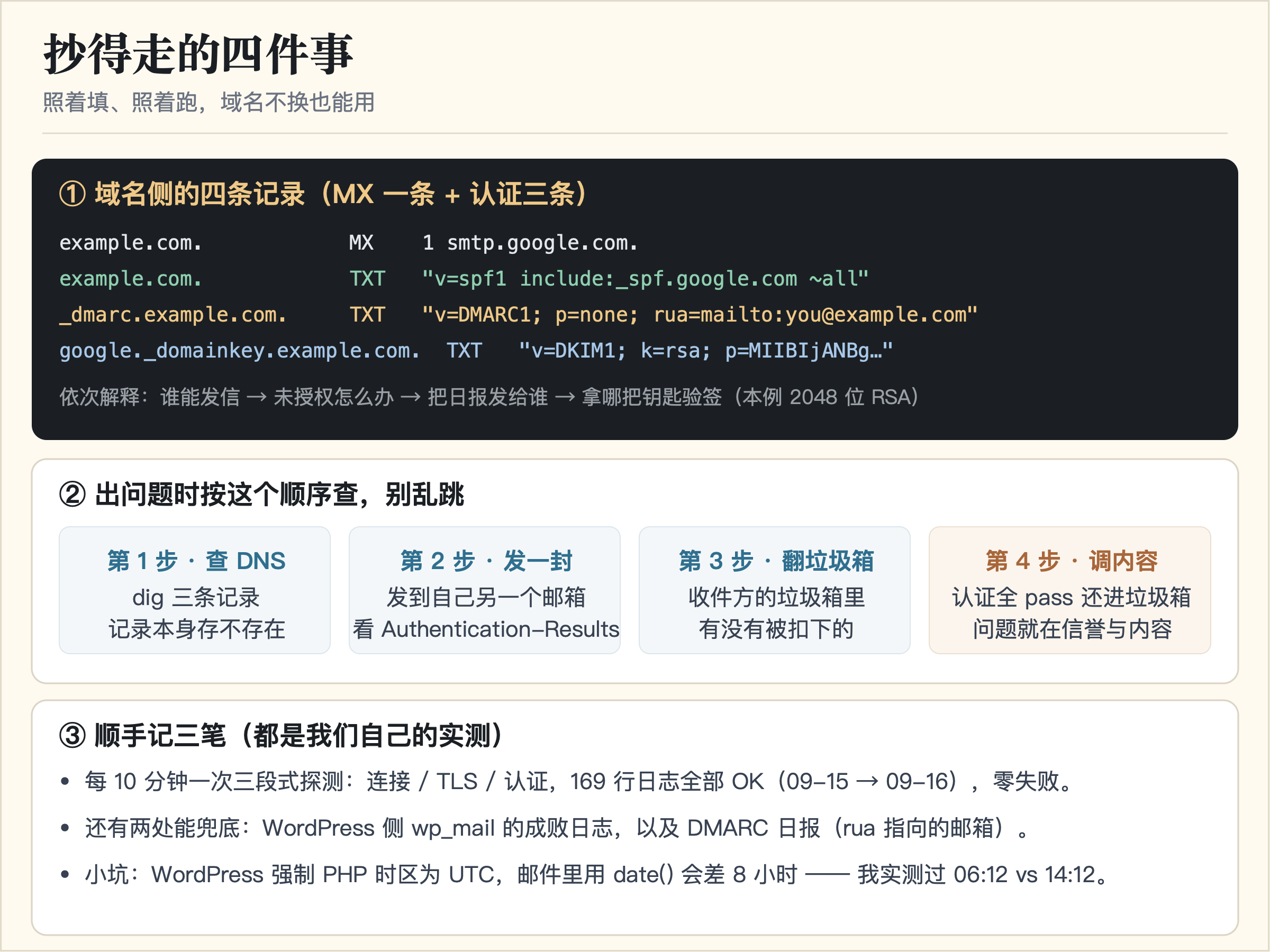
Task: Click the SPF TXT record line
Action: 464,279
